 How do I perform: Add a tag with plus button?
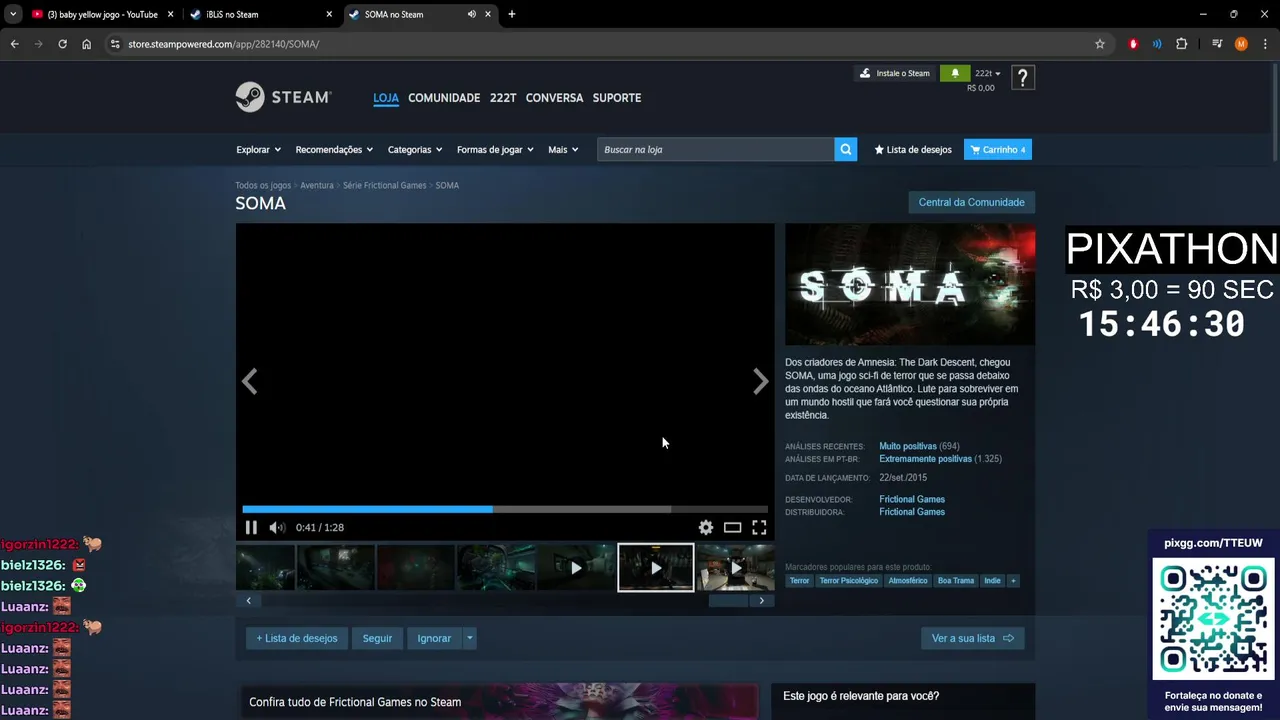[x=1013, y=580]
